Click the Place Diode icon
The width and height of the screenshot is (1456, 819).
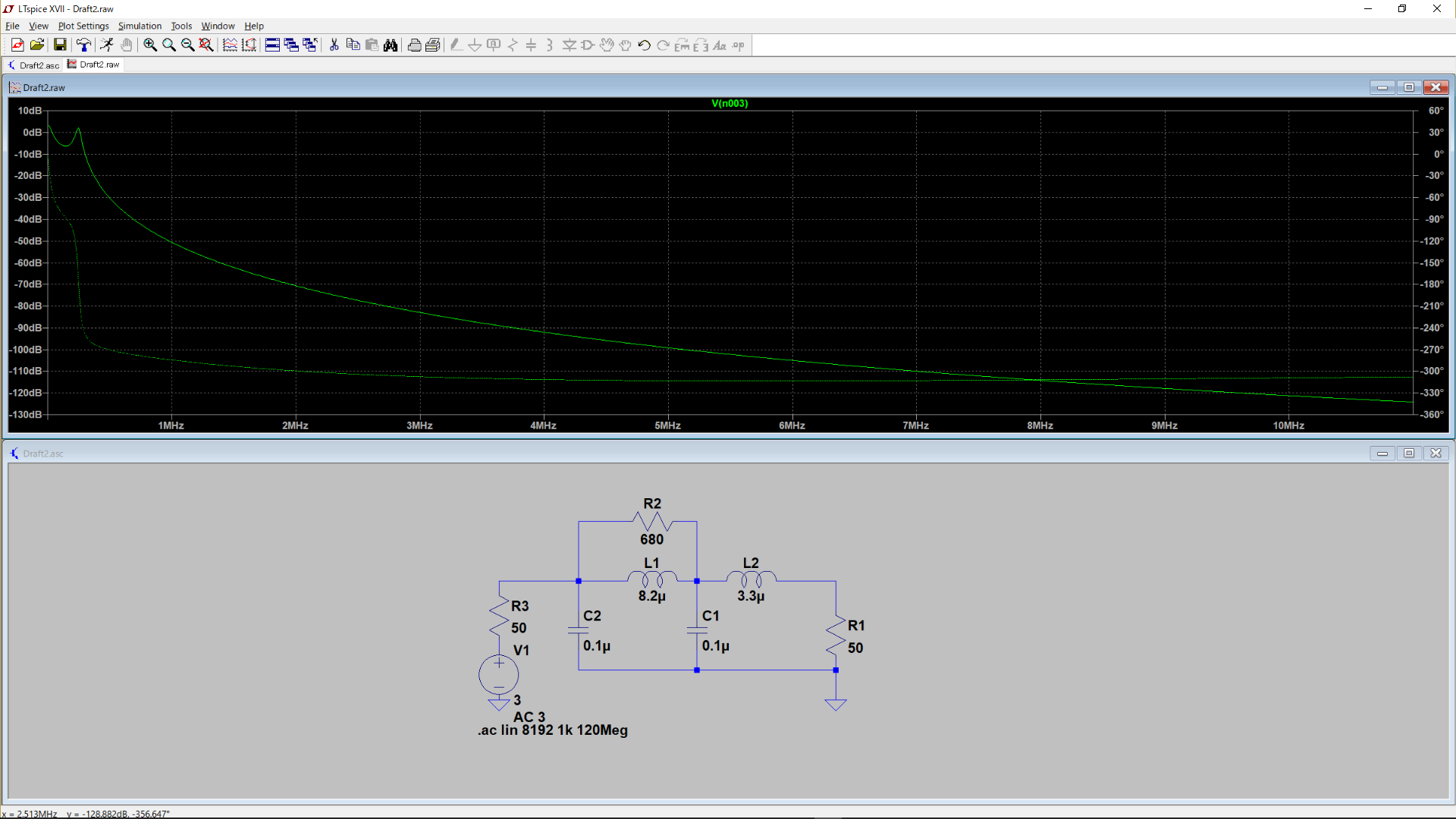(x=569, y=45)
